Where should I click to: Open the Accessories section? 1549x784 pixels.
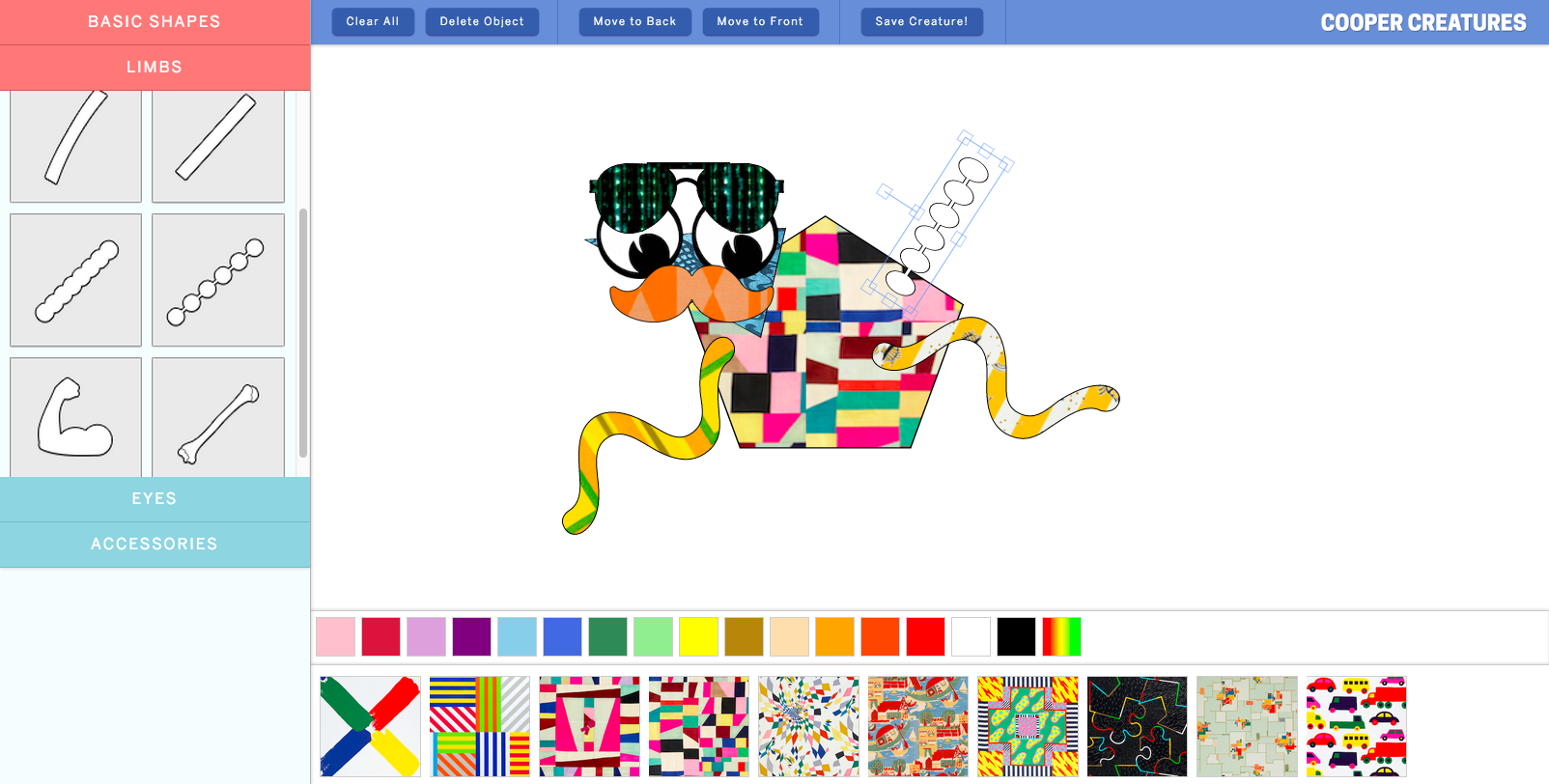pos(155,544)
